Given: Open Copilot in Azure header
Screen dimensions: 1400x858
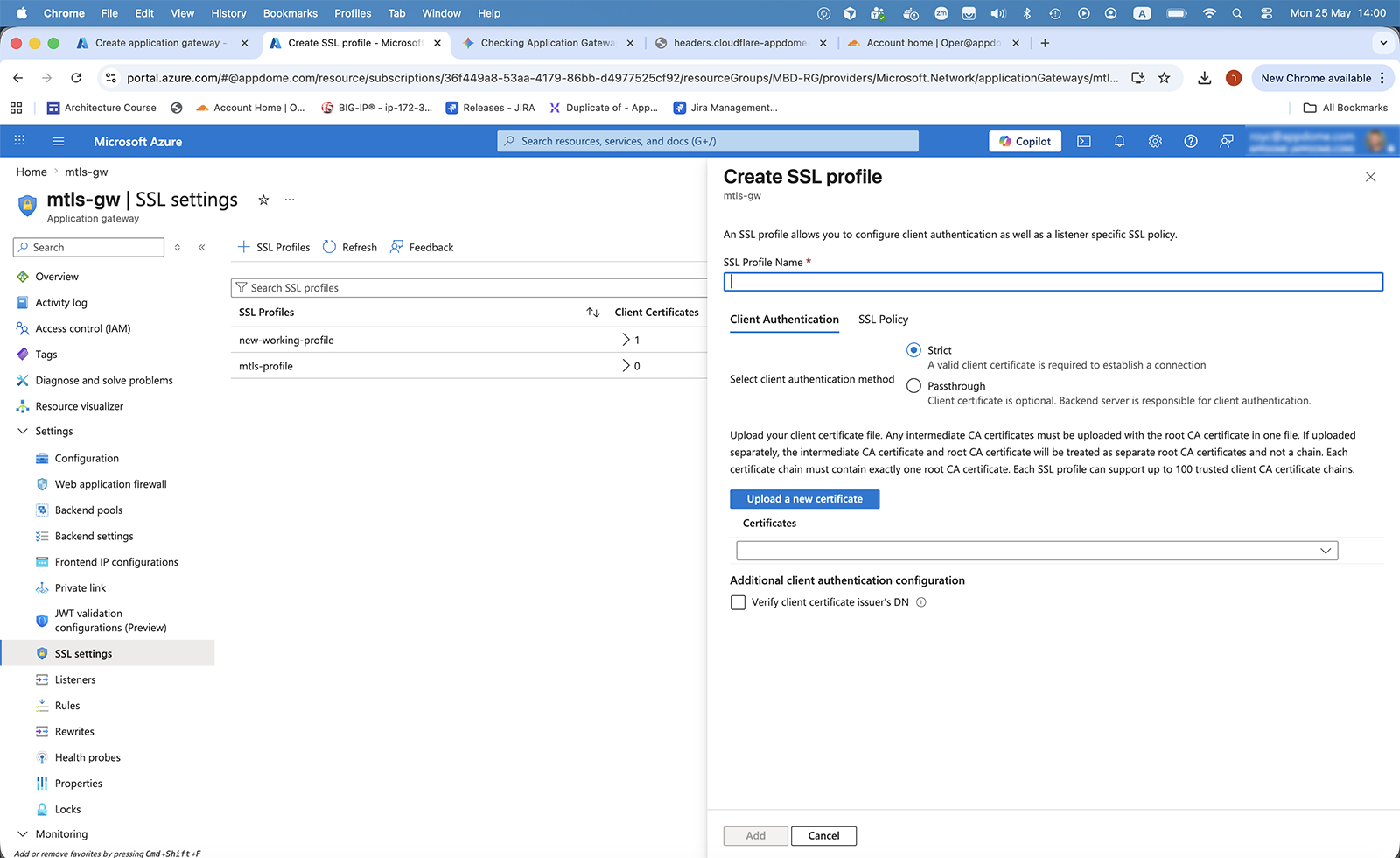Looking at the screenshot, I should (1025, 141).
